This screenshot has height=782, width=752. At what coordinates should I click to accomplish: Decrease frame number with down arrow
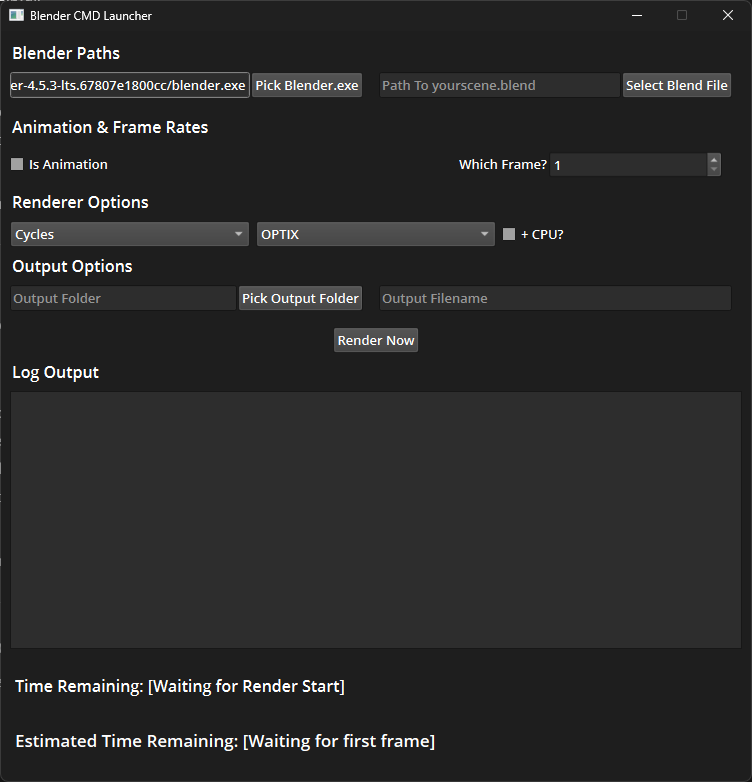714,170
